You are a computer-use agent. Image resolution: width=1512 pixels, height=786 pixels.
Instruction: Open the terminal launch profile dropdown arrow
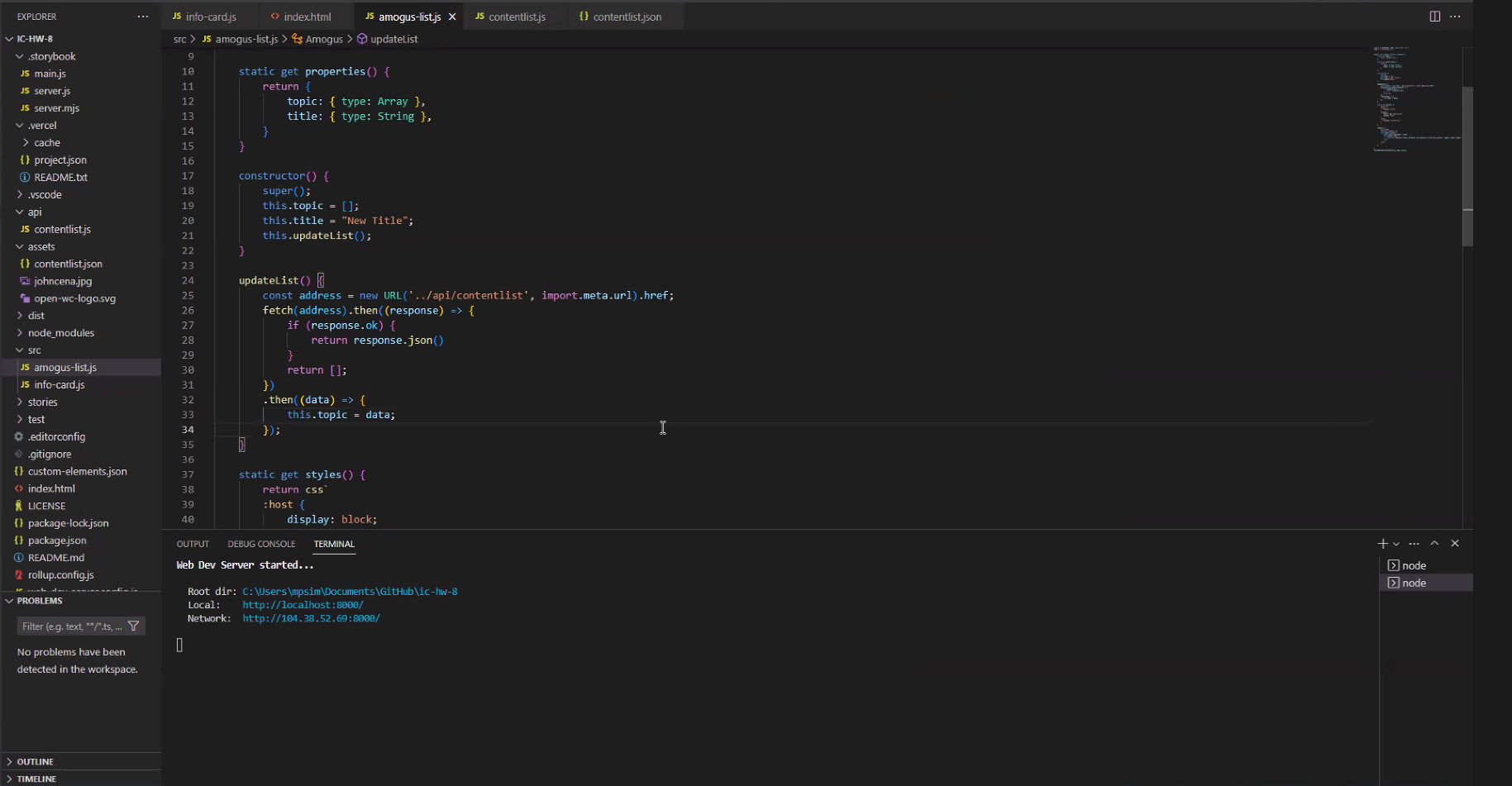click(x=1395, y=543)
